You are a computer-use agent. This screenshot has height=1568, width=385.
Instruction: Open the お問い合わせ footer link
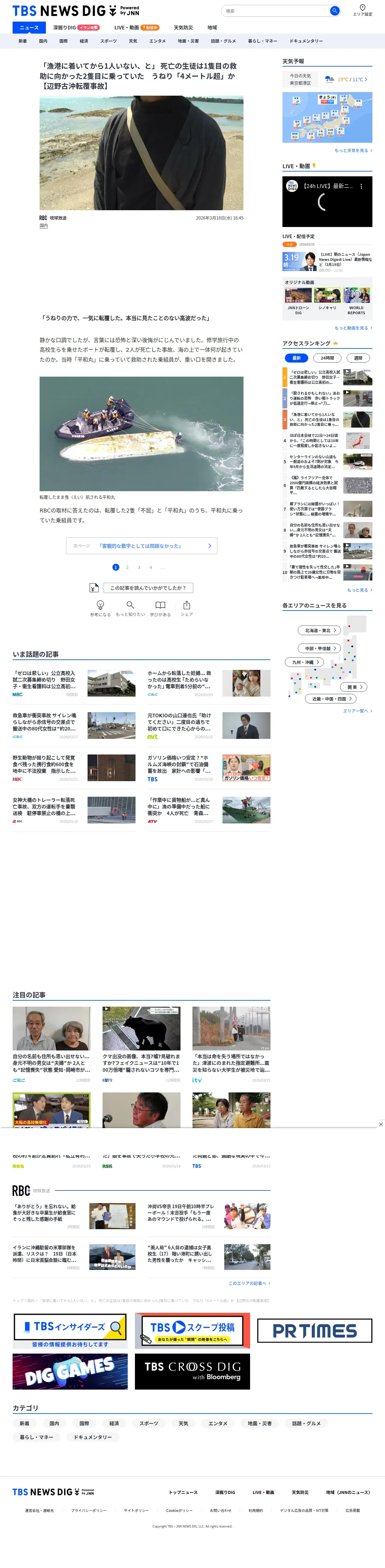point(221,1510)
